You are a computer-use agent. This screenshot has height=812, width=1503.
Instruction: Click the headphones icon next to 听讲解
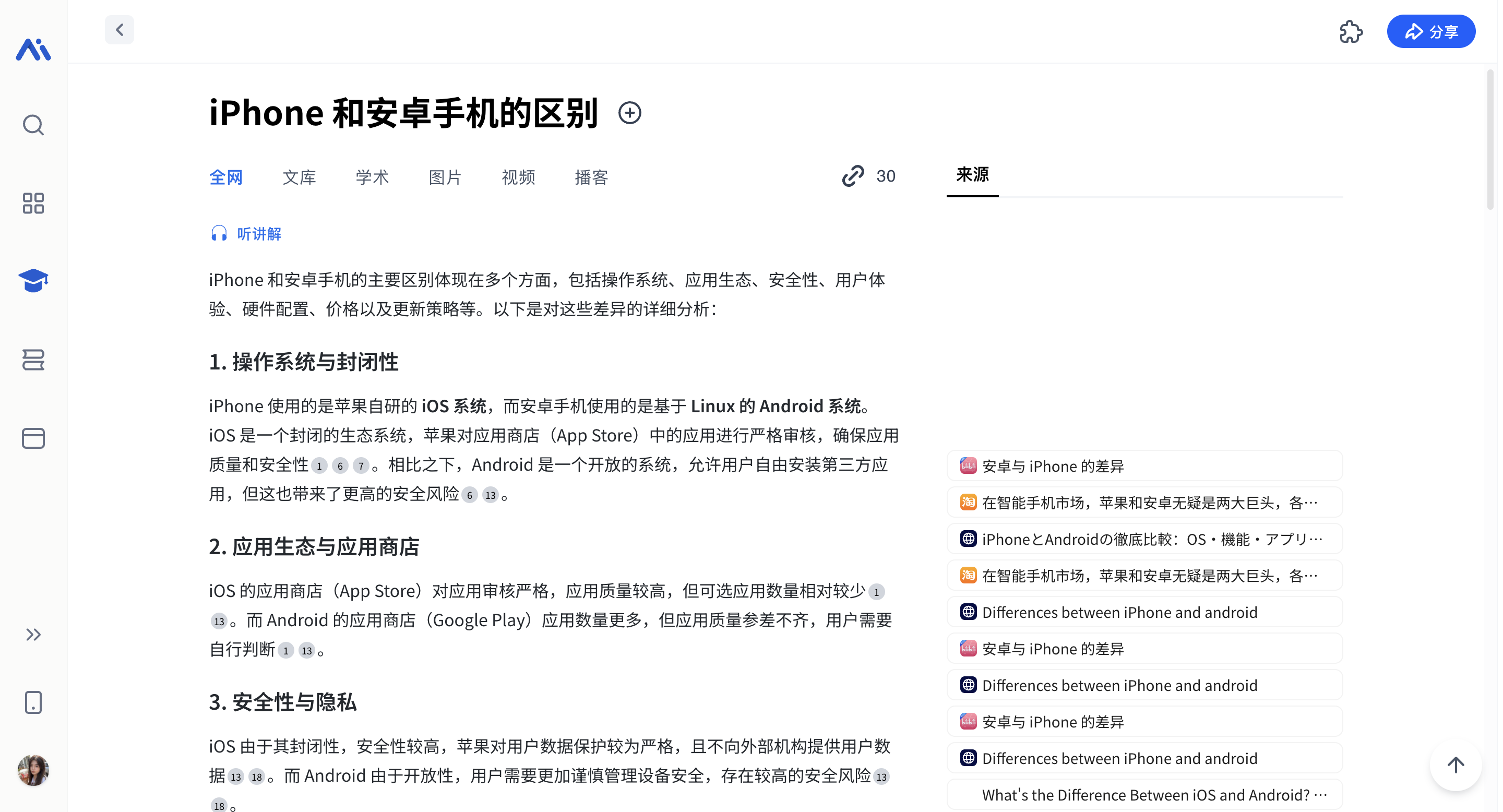[x=219, y=234]
